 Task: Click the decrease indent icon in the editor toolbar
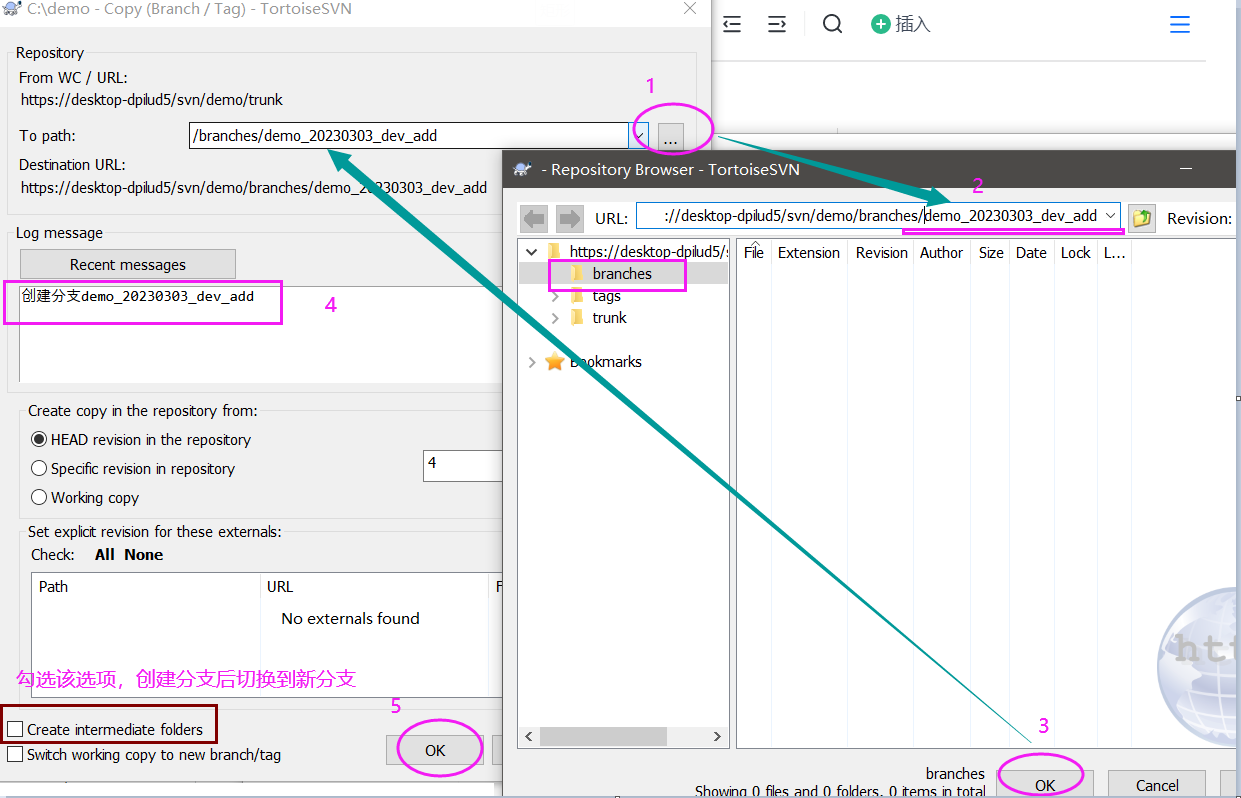coord(732,24)
